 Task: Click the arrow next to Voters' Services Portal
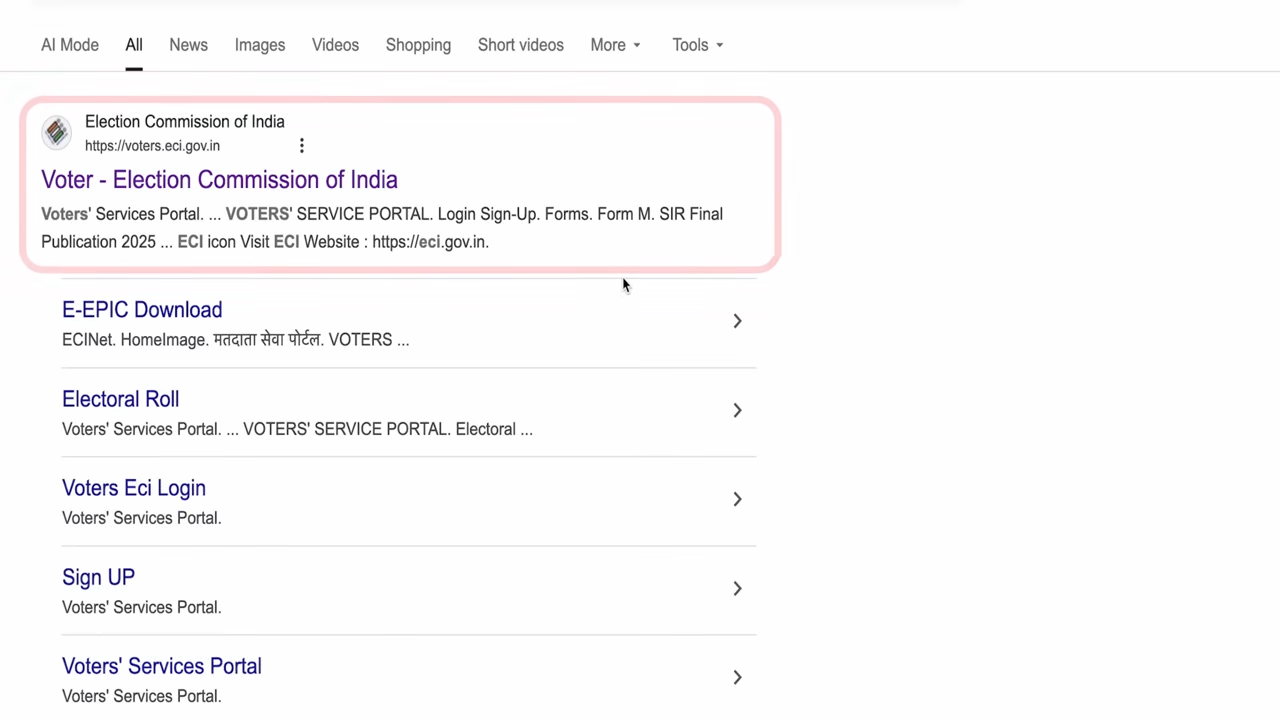tap(737, 677)
